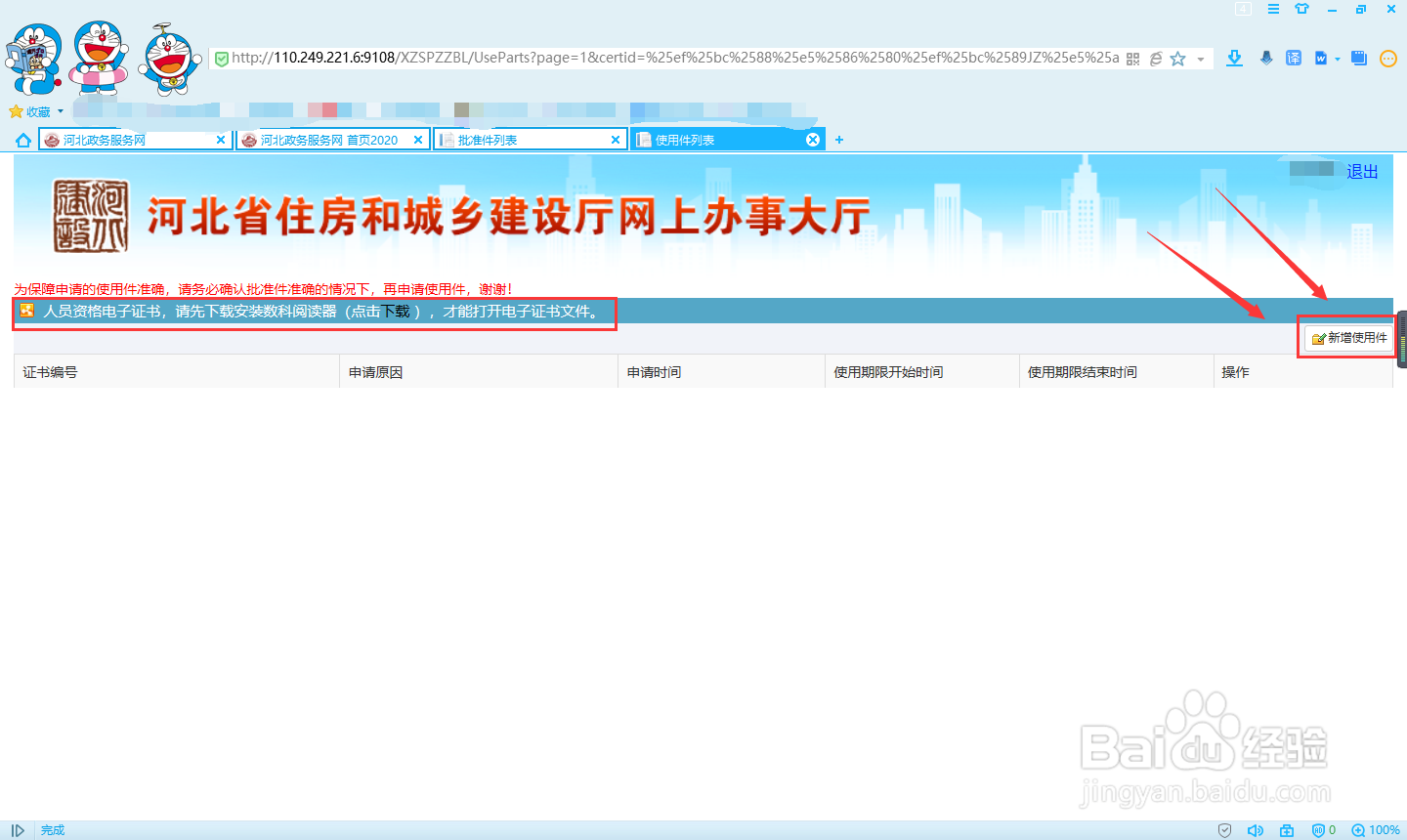Open the browser repair toolbox in status bar
This screenshot has height=840, width=1407.
pos(1286,830)
